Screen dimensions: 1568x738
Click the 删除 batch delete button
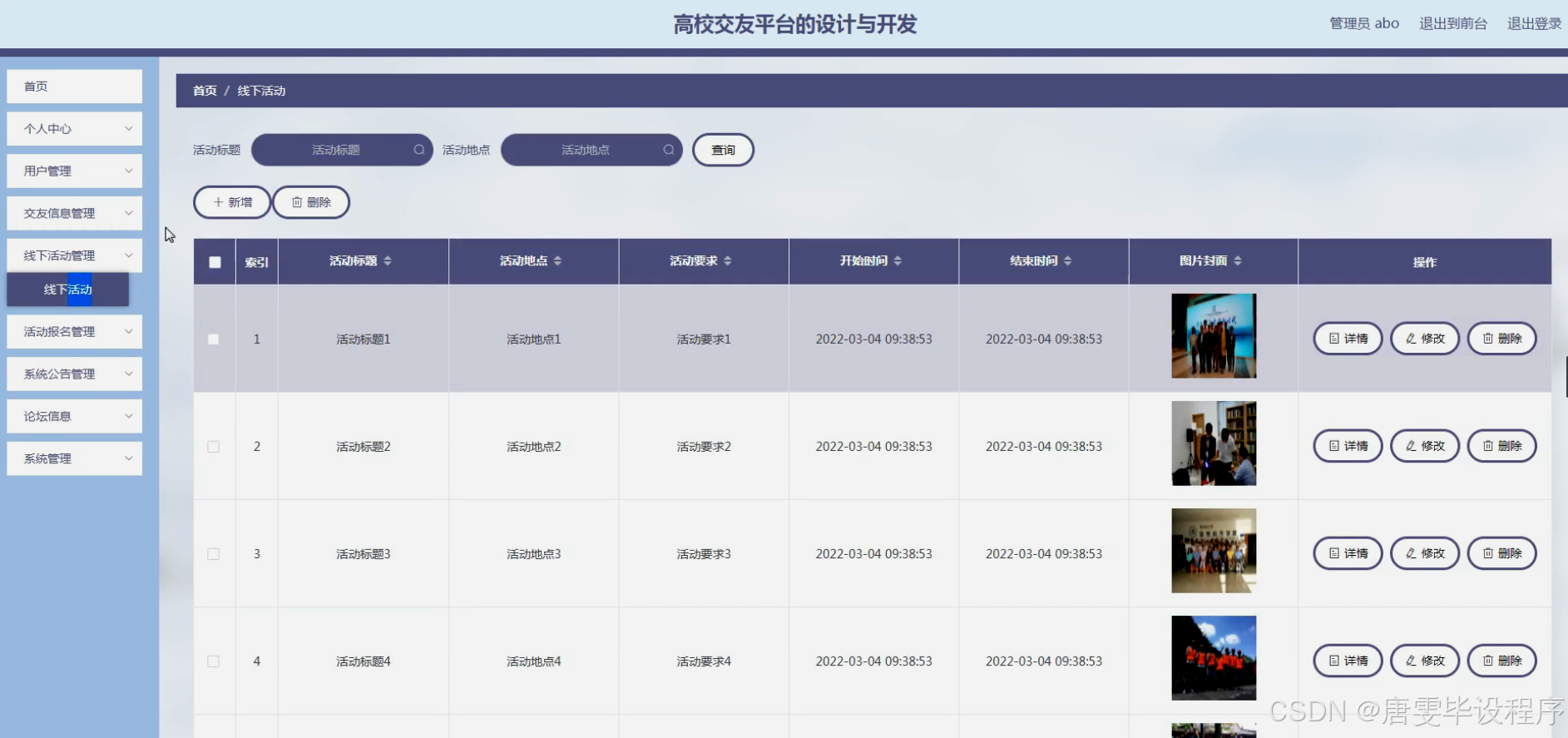point(311,202)
